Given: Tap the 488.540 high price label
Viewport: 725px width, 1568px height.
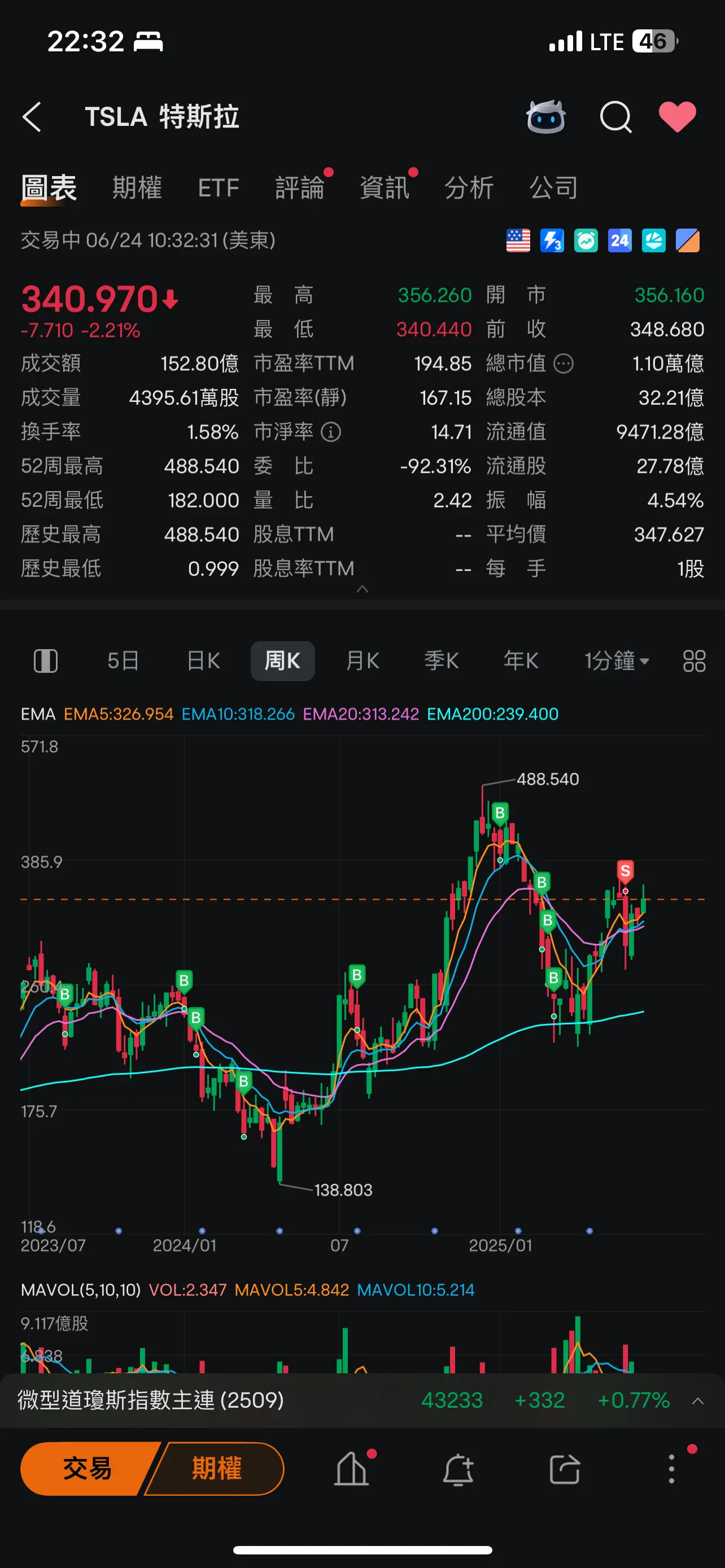Looking at the screenshot, I should click(548, 779).
